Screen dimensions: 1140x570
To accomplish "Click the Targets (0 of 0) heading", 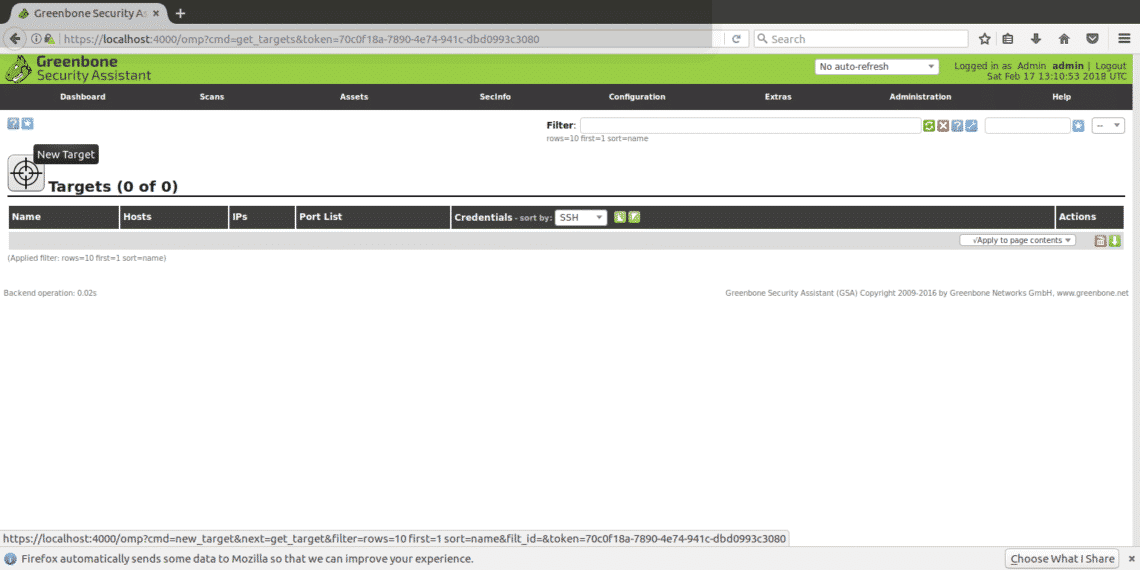I will 113,187.
